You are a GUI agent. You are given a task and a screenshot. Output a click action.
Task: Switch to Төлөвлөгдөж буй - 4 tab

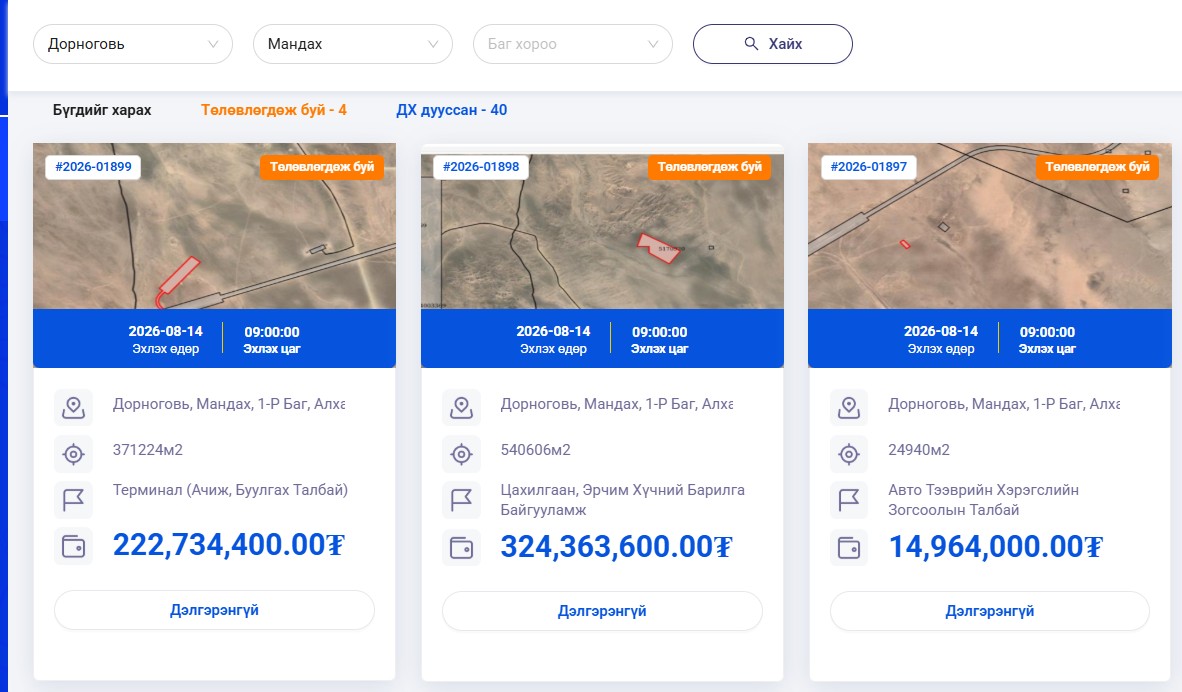(274, 110)
